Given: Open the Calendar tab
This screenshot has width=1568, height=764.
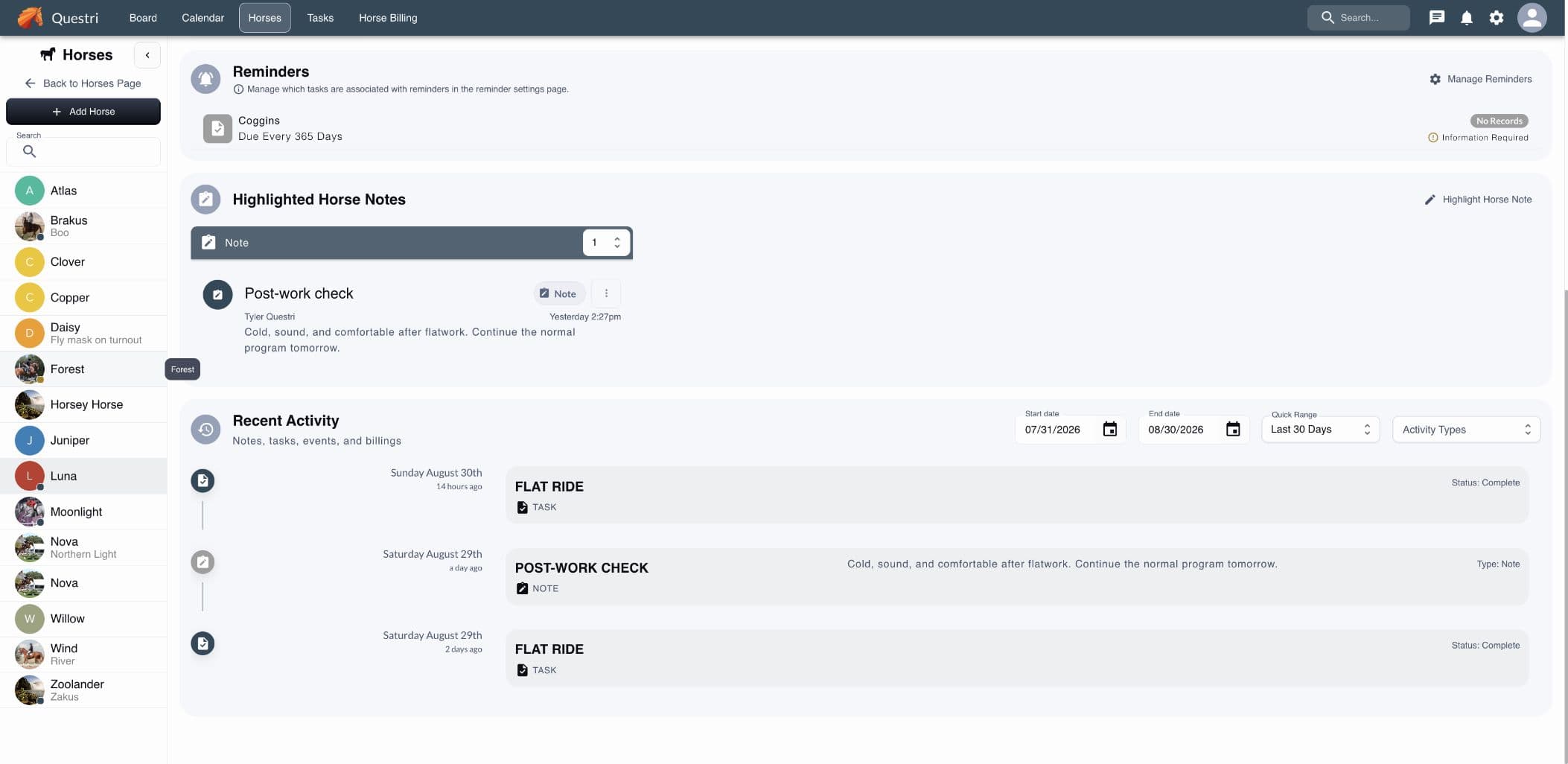Looking at the screenshot, I should pos(203,18).
